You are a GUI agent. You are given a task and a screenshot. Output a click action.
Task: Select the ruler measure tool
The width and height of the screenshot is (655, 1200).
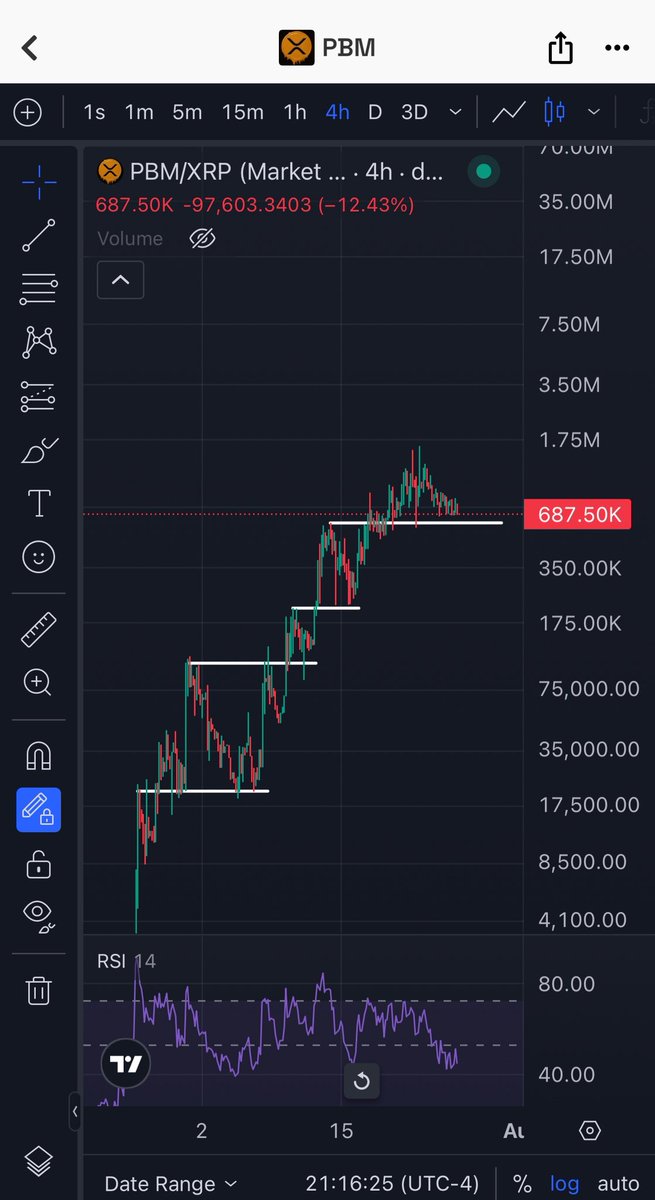point(38,630)
